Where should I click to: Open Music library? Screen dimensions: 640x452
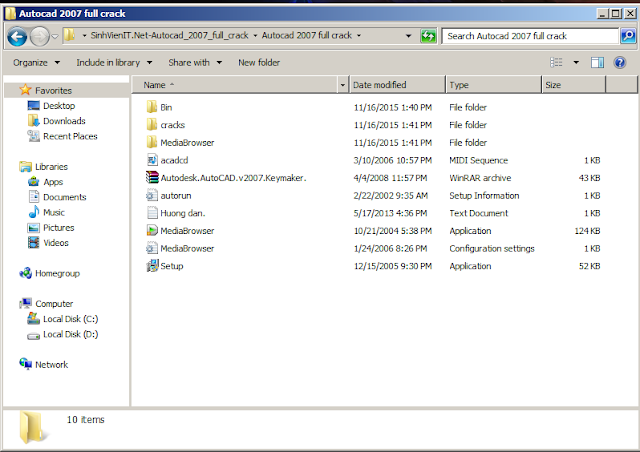54,212
